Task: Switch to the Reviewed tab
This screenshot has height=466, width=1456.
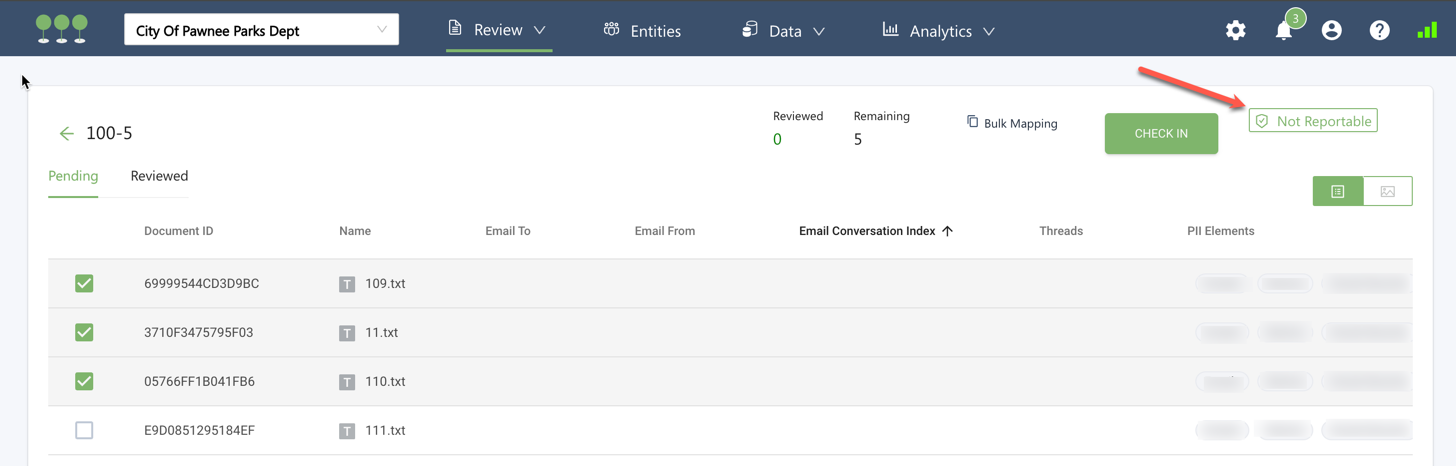Action: (x=159, y=176)
